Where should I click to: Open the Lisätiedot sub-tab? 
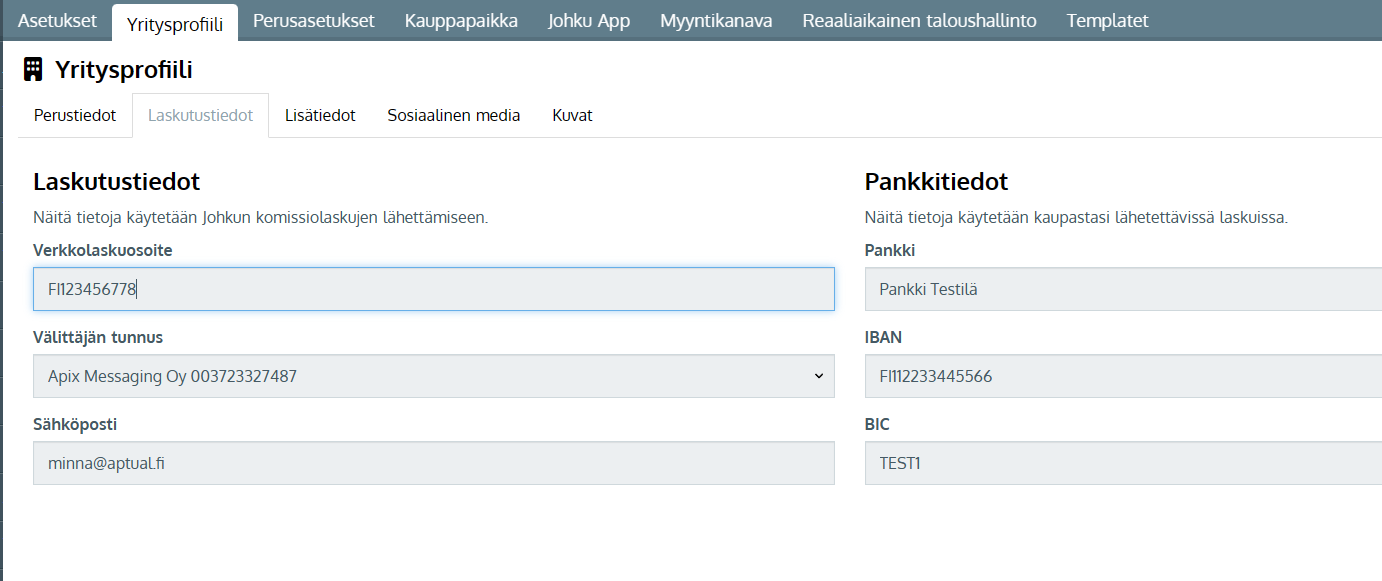[320, 115]
